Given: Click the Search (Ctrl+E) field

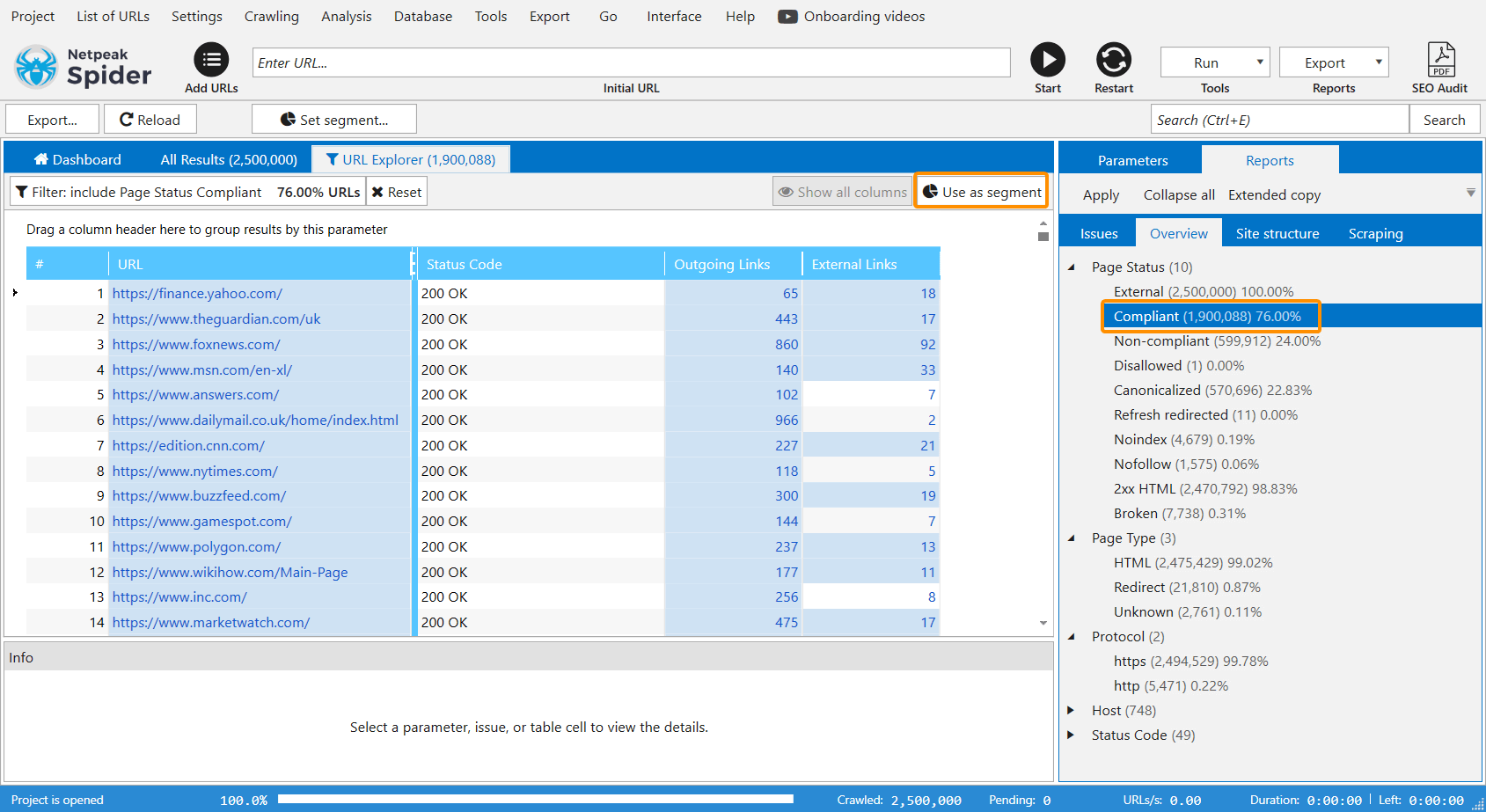Looking at the screenshot, I should click(1279, 120).
